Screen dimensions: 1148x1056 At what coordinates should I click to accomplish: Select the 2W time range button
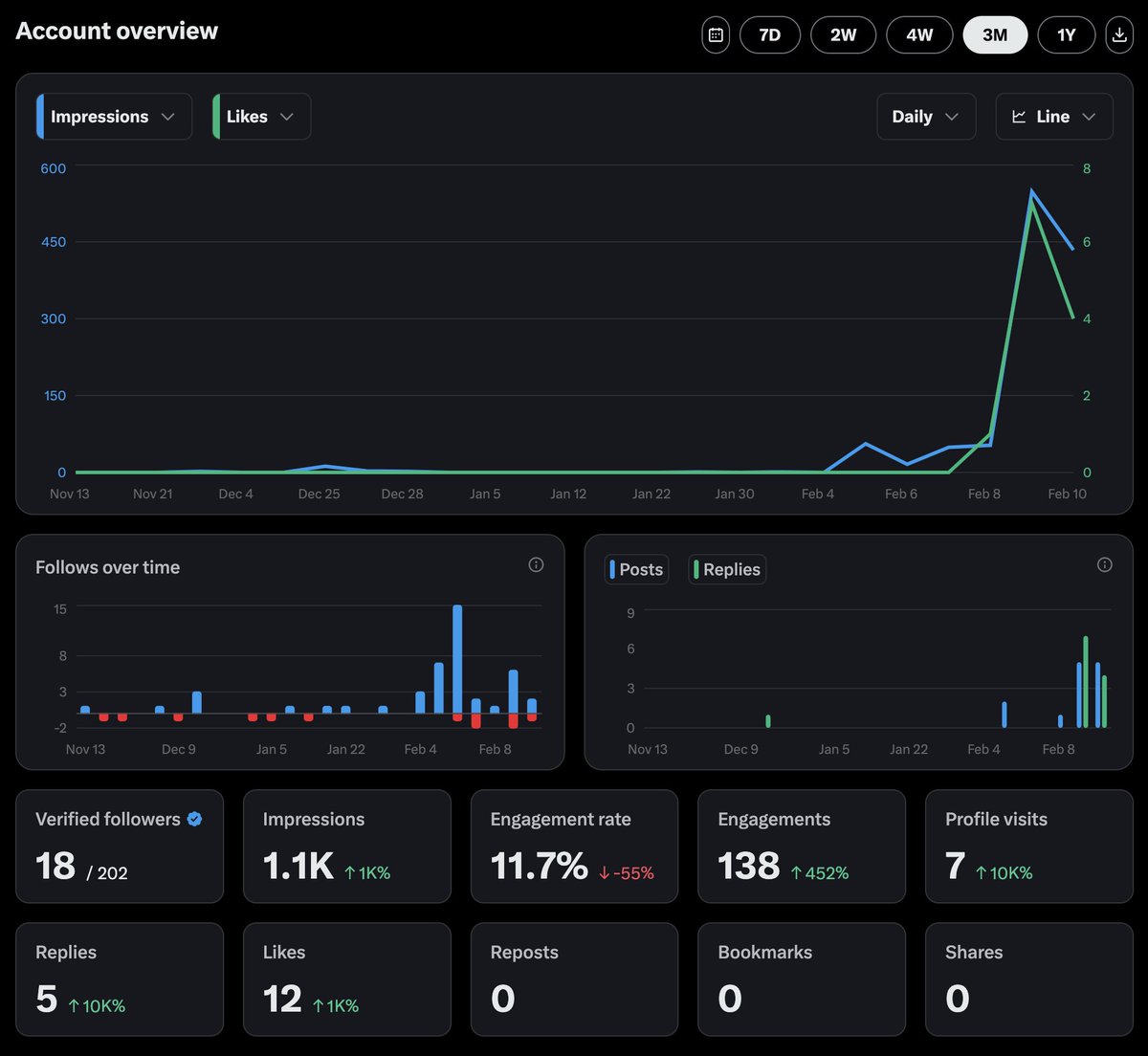[843, 34]
